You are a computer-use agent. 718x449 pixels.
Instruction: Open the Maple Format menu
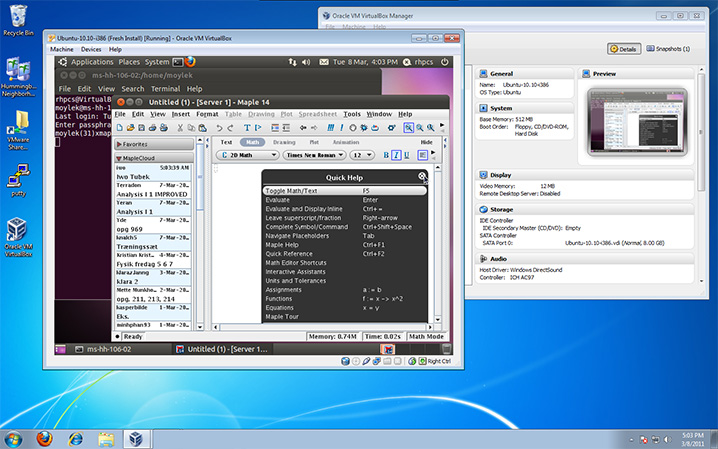pos(207,114)
